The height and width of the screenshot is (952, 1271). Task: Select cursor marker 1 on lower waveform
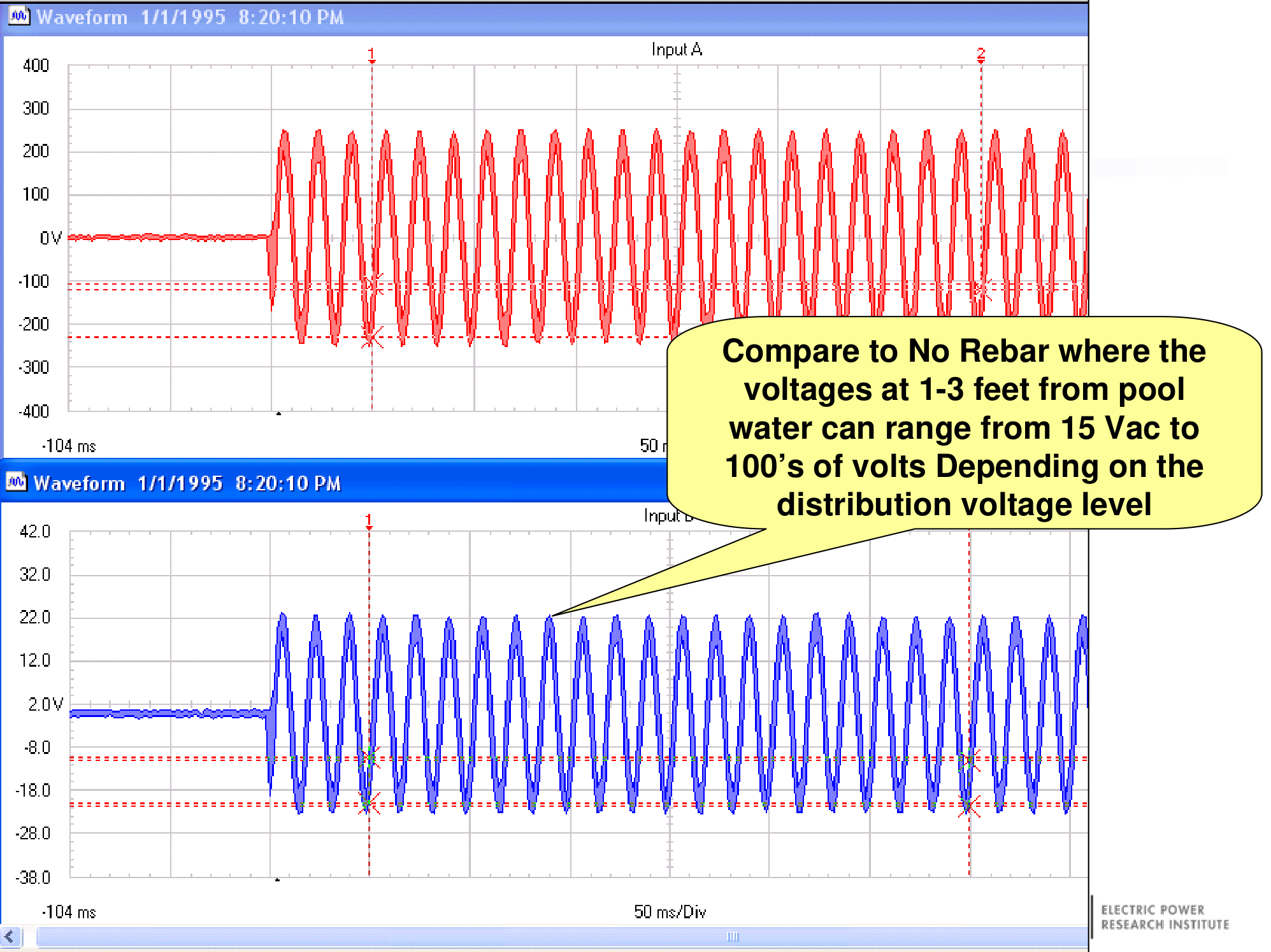pos(368,521)
